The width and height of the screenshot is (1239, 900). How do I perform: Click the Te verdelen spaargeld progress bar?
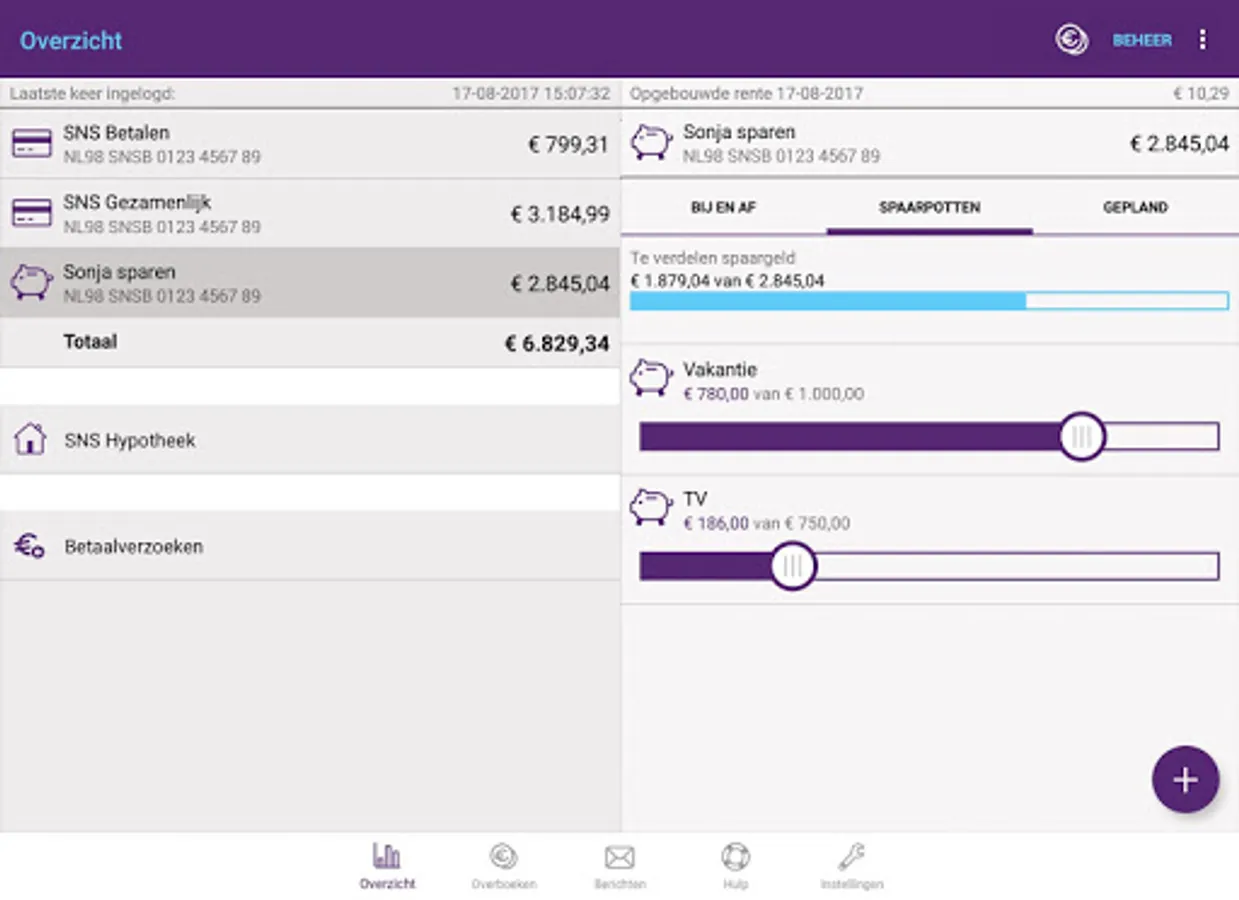(929, 301)
